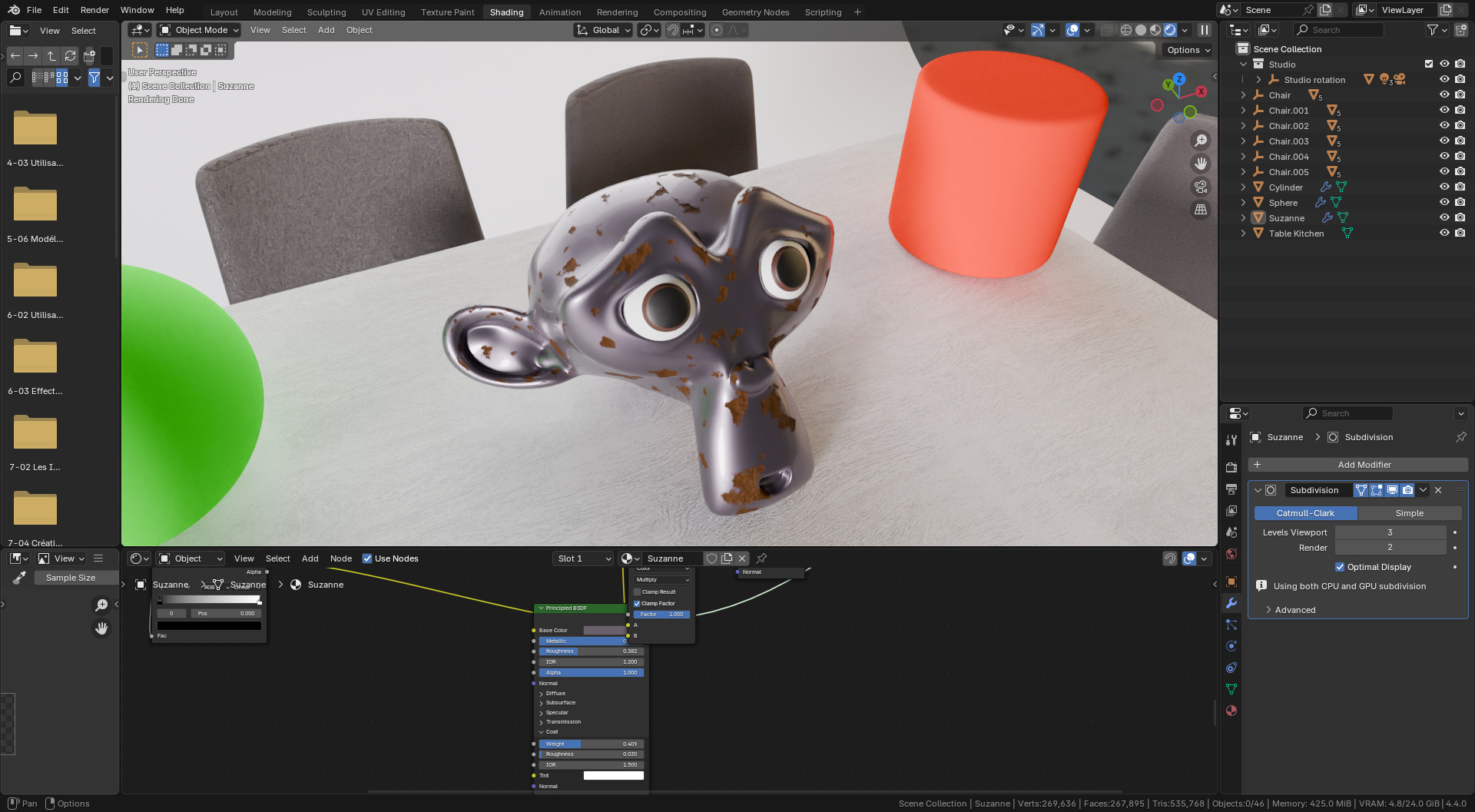Switch perspective/orthographic grid icon in viewport
The width and height of the screenshot is (1475, 812).
pyautogui.click(x=1201, y=210)
